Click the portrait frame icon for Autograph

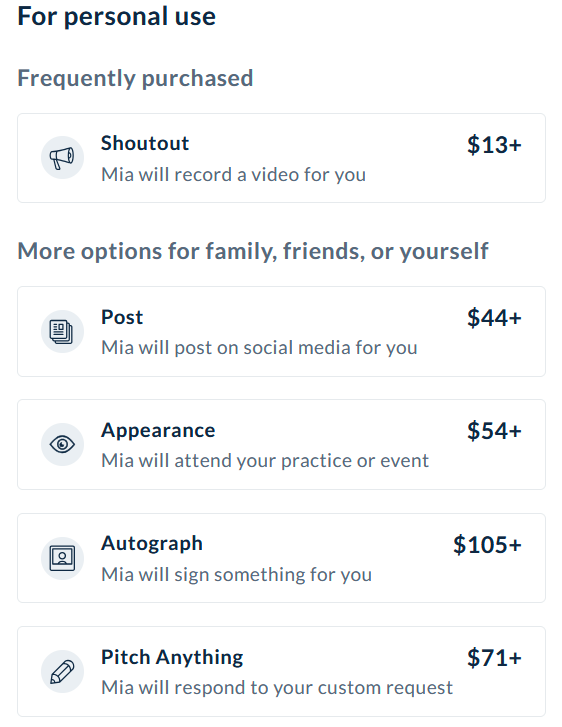pyautogui.click(x=62, y=558)
